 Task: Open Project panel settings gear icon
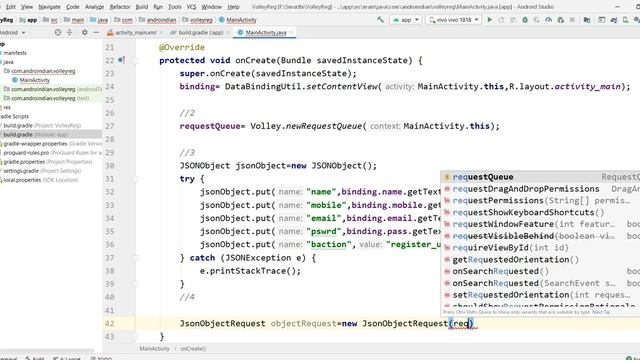click(x=84, y=32)
